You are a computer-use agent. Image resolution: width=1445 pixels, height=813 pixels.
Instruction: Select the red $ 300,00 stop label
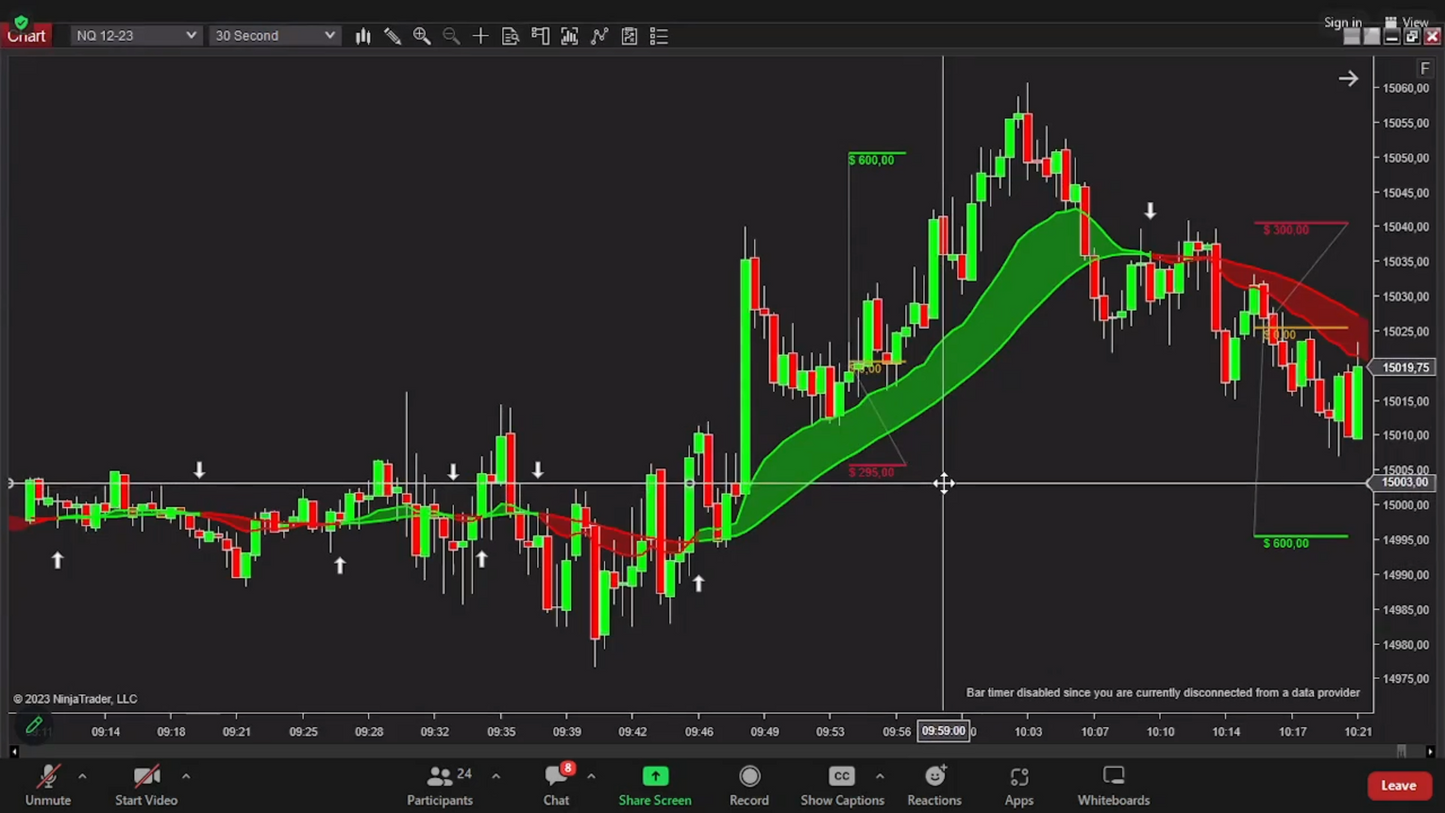click(1285, 230)
